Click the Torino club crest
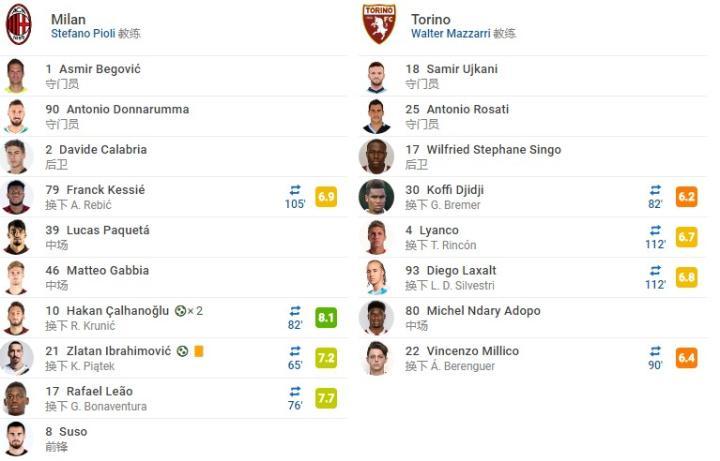This screenshot has height=461, width=720. (379, 24)
